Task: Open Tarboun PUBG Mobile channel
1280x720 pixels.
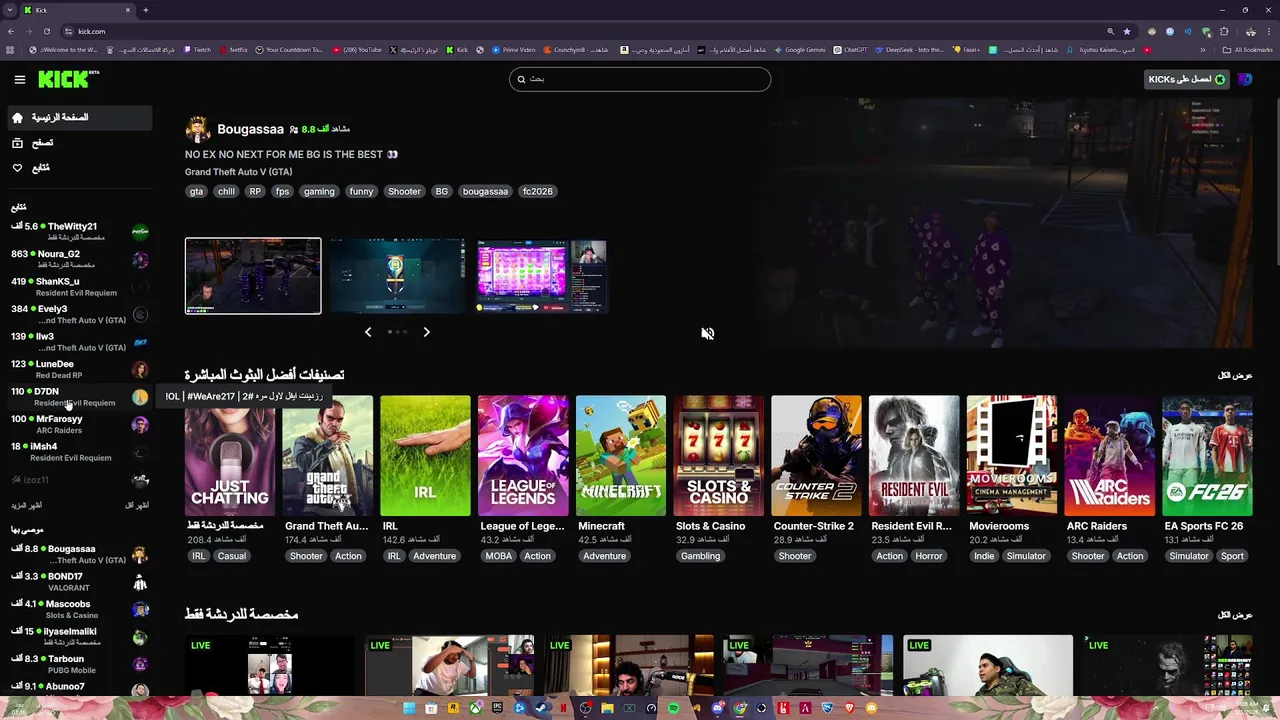Action: (79, 664)
